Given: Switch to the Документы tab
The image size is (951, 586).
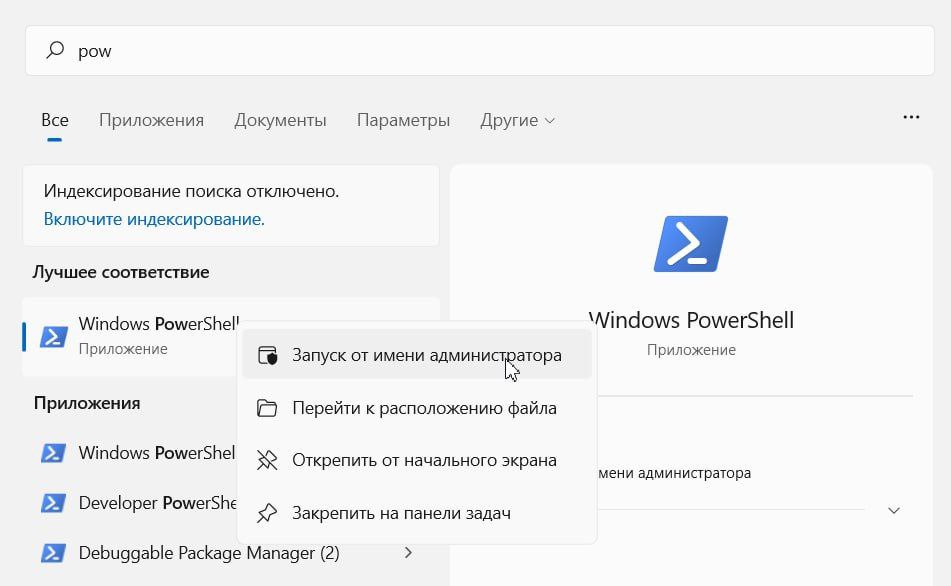Looking at the screenshot, I should pyautogui.click(x=280, y=120).
